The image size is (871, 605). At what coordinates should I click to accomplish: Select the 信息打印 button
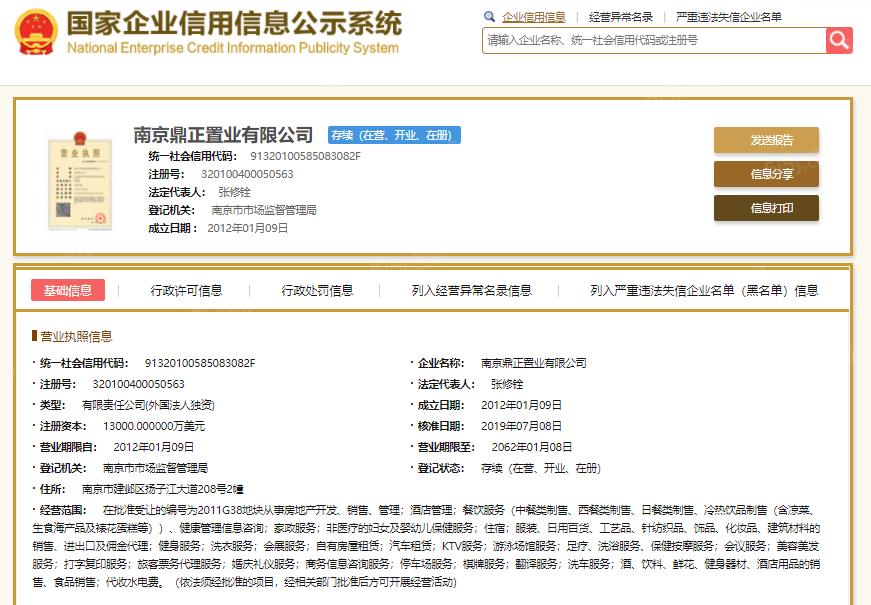pos(765,208)
